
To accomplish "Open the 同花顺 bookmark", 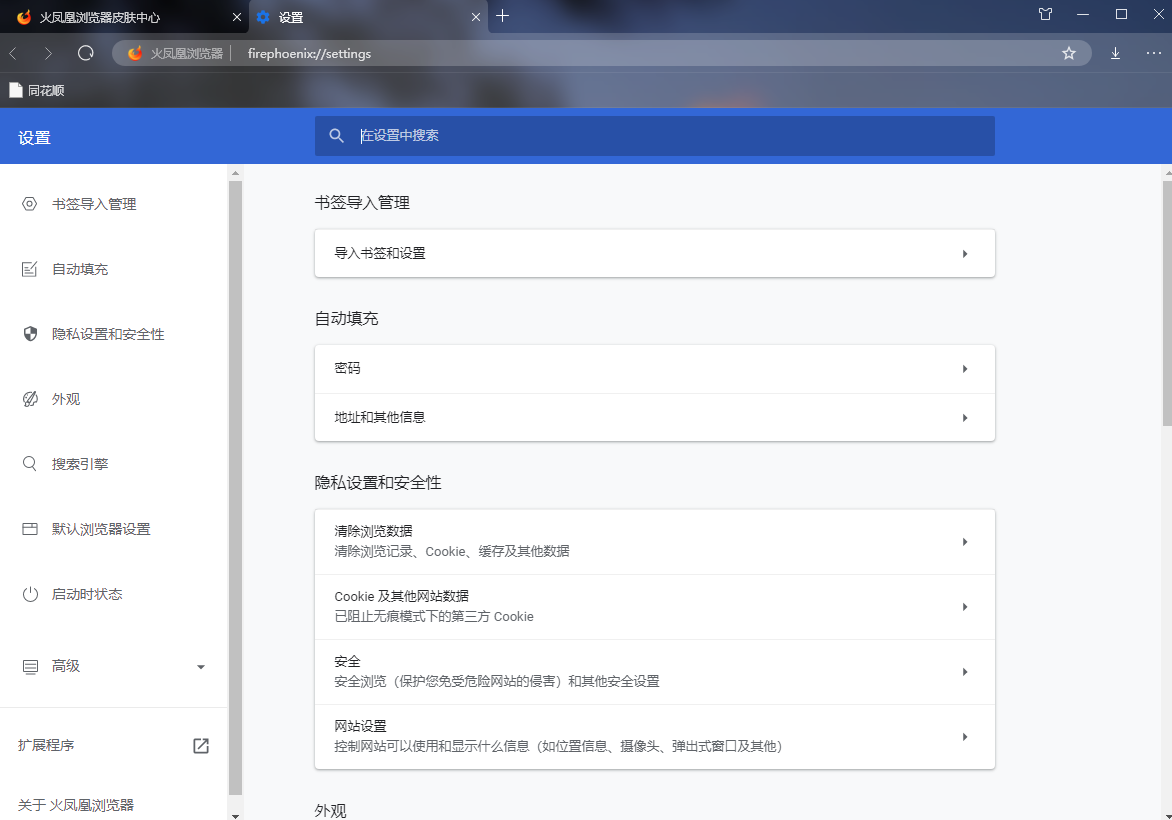I will (x=38, y=89).
